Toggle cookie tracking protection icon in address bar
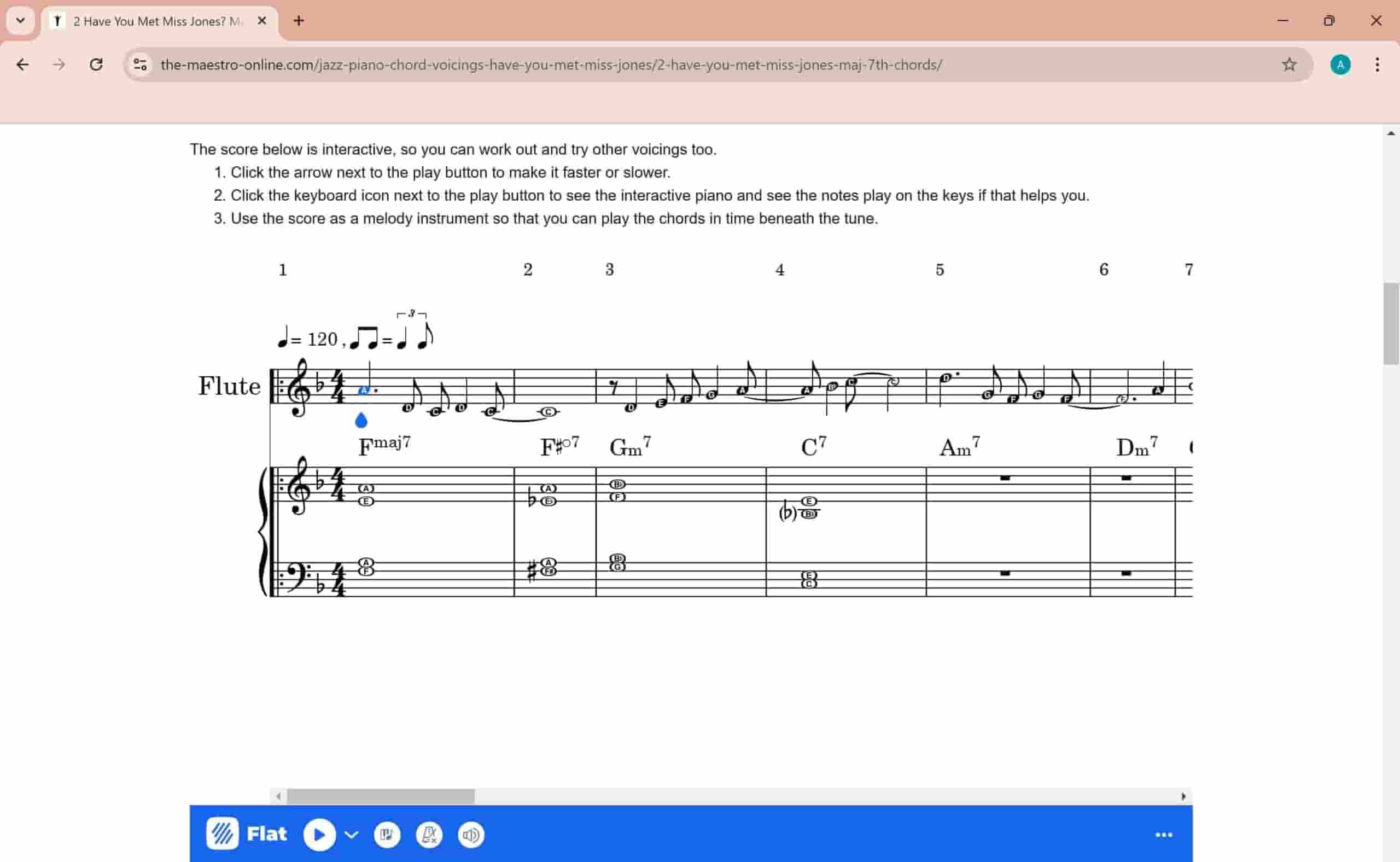The width and height of the screenshot is (1400, 862). point(139,65)
